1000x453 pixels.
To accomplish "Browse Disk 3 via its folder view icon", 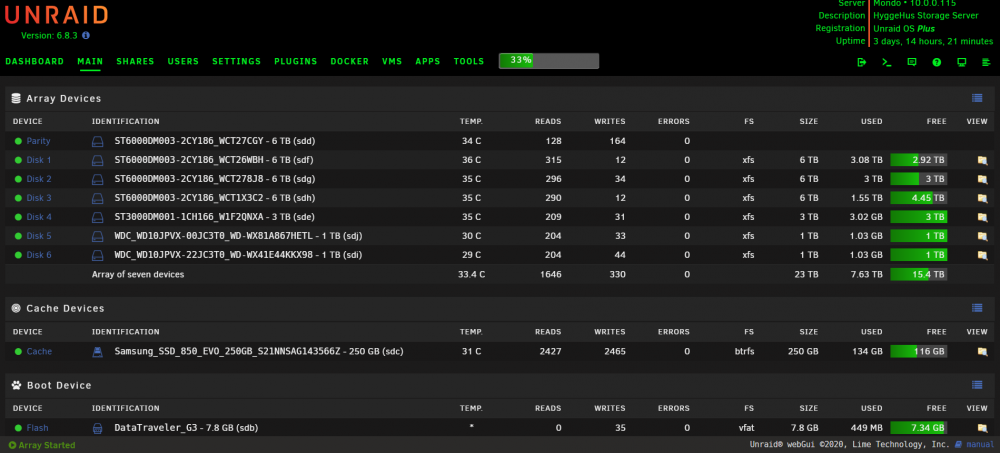I will pyautogui.click(x=982, y=198).
